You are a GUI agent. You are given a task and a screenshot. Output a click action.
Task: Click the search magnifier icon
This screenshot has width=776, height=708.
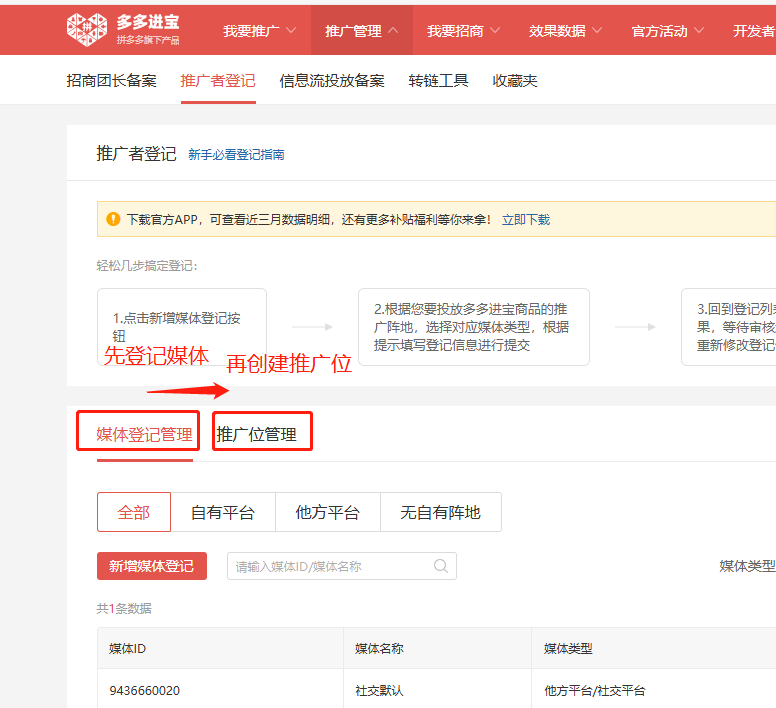[x=441, y=566]
